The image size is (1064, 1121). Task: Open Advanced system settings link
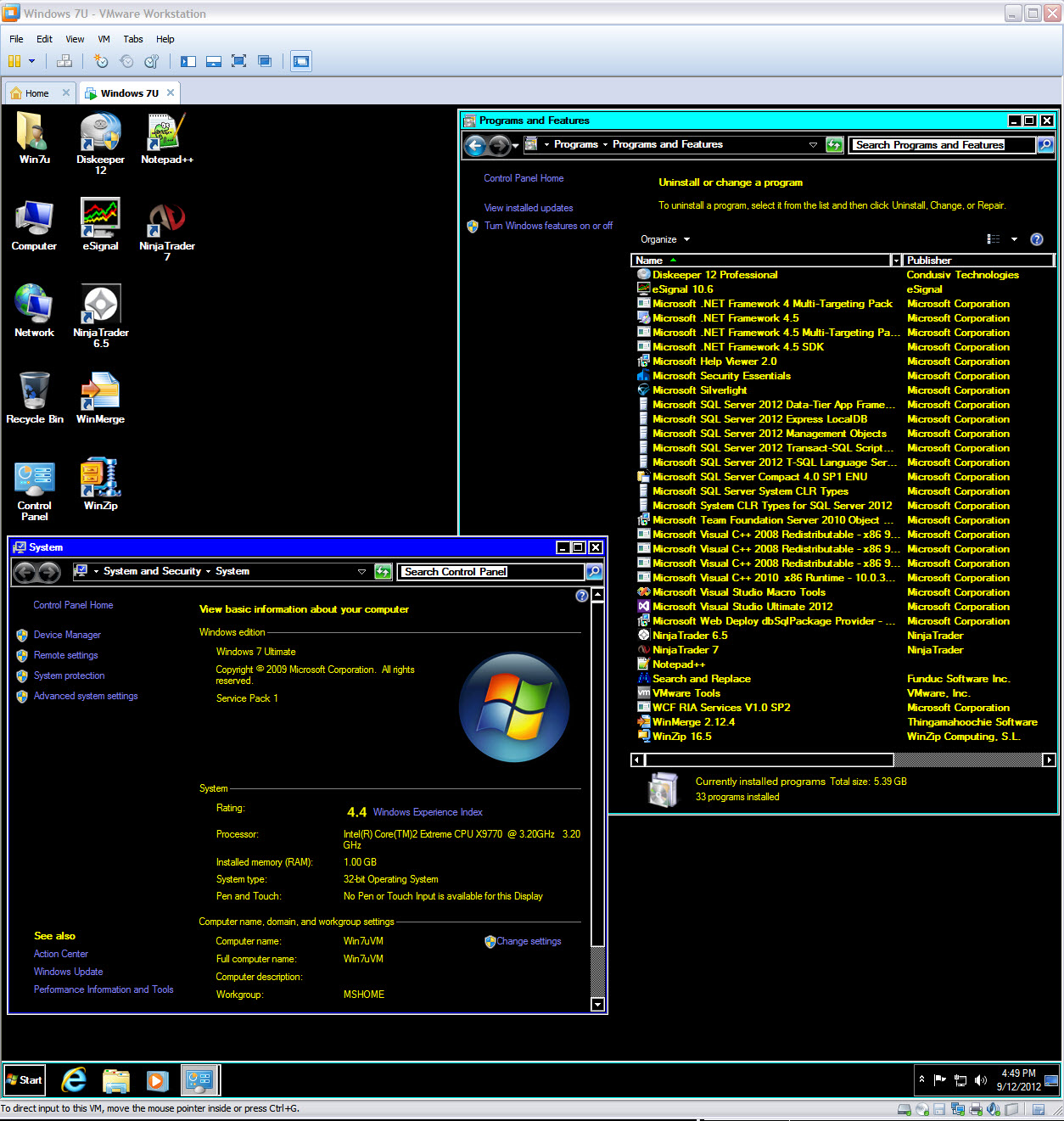pos(86,696)
